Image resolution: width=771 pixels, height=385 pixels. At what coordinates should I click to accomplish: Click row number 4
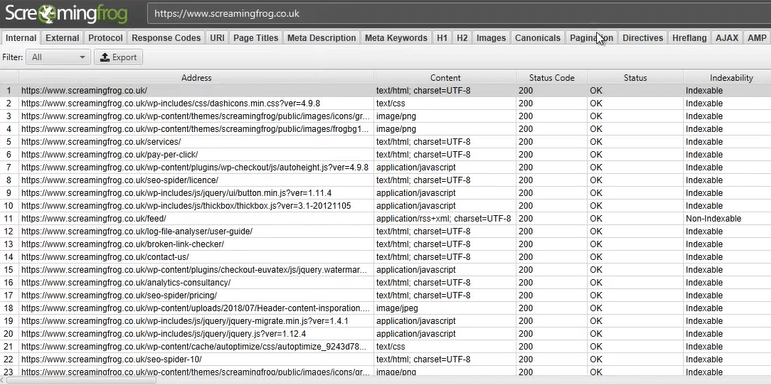point(9,129)
